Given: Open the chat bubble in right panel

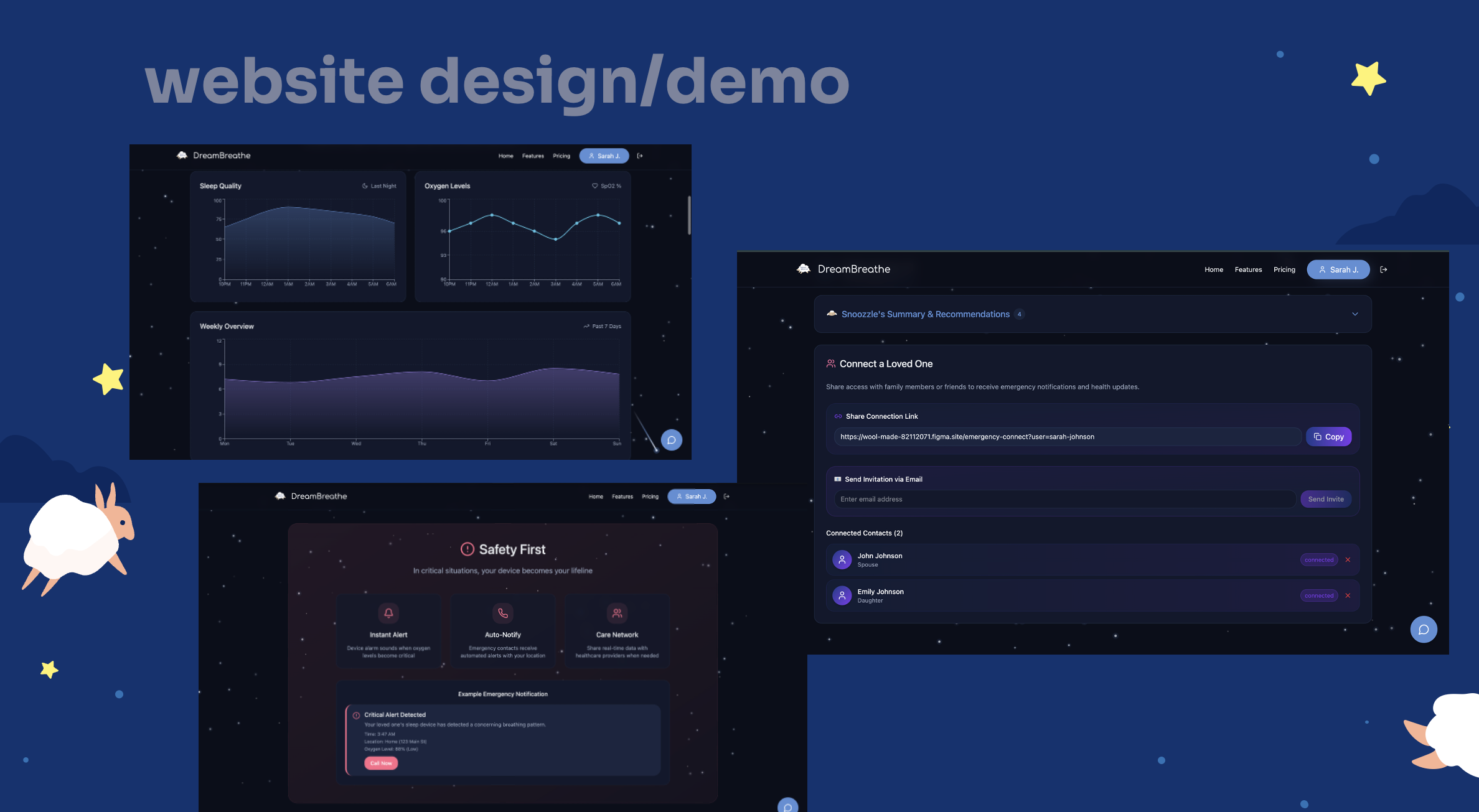Looking at the screenshot, I should click(x=1423, y=630).
